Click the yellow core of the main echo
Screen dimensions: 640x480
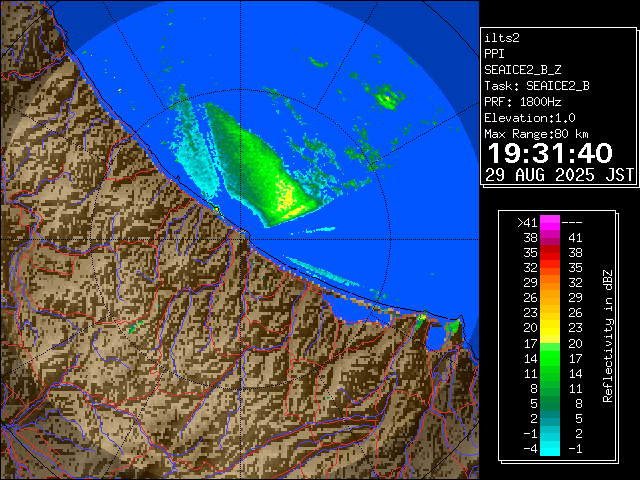click(x=288, y=200)
